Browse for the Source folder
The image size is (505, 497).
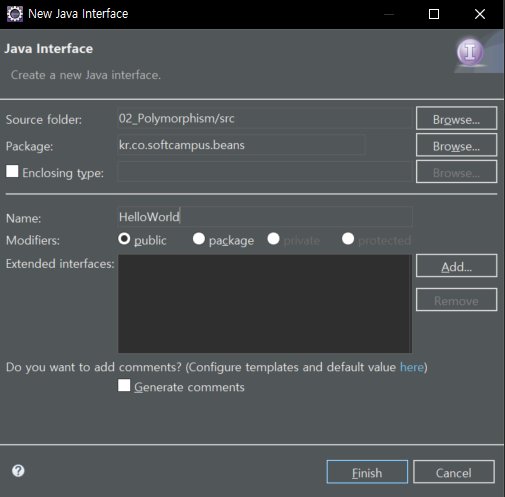click(456, 118)
